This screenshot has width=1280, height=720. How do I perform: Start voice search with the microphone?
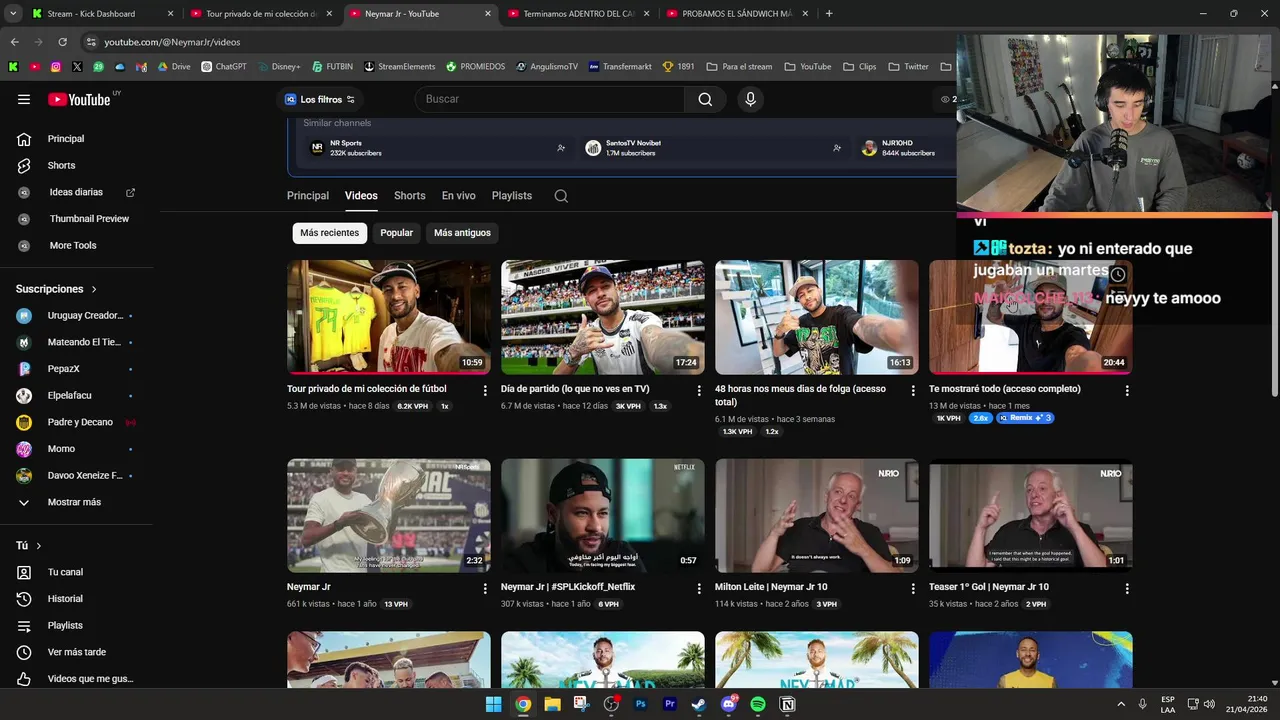coord(750,99)
